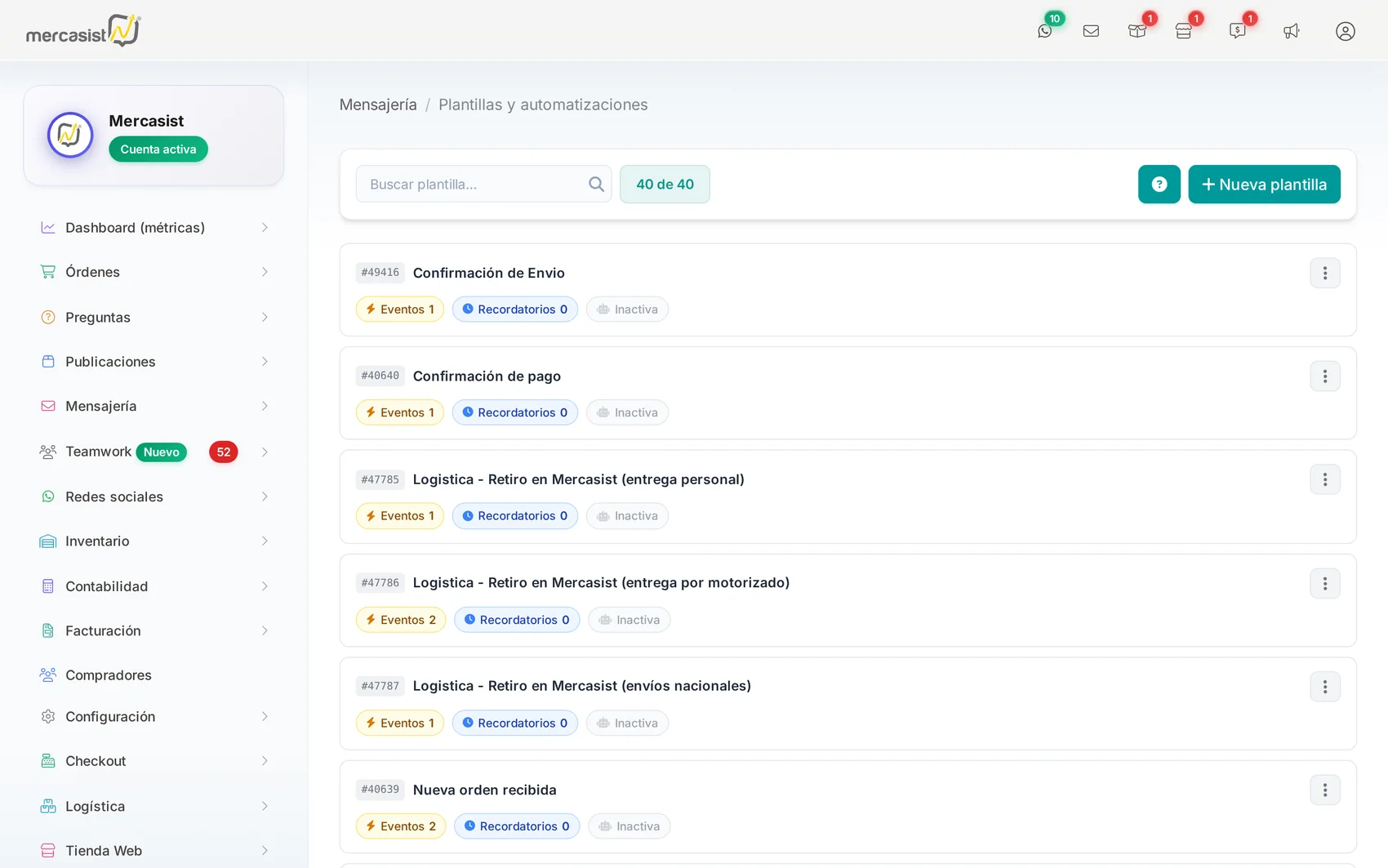Select Dashboard (métricas) menu item
The image size is (1388, 868).
tap(153, 228)
